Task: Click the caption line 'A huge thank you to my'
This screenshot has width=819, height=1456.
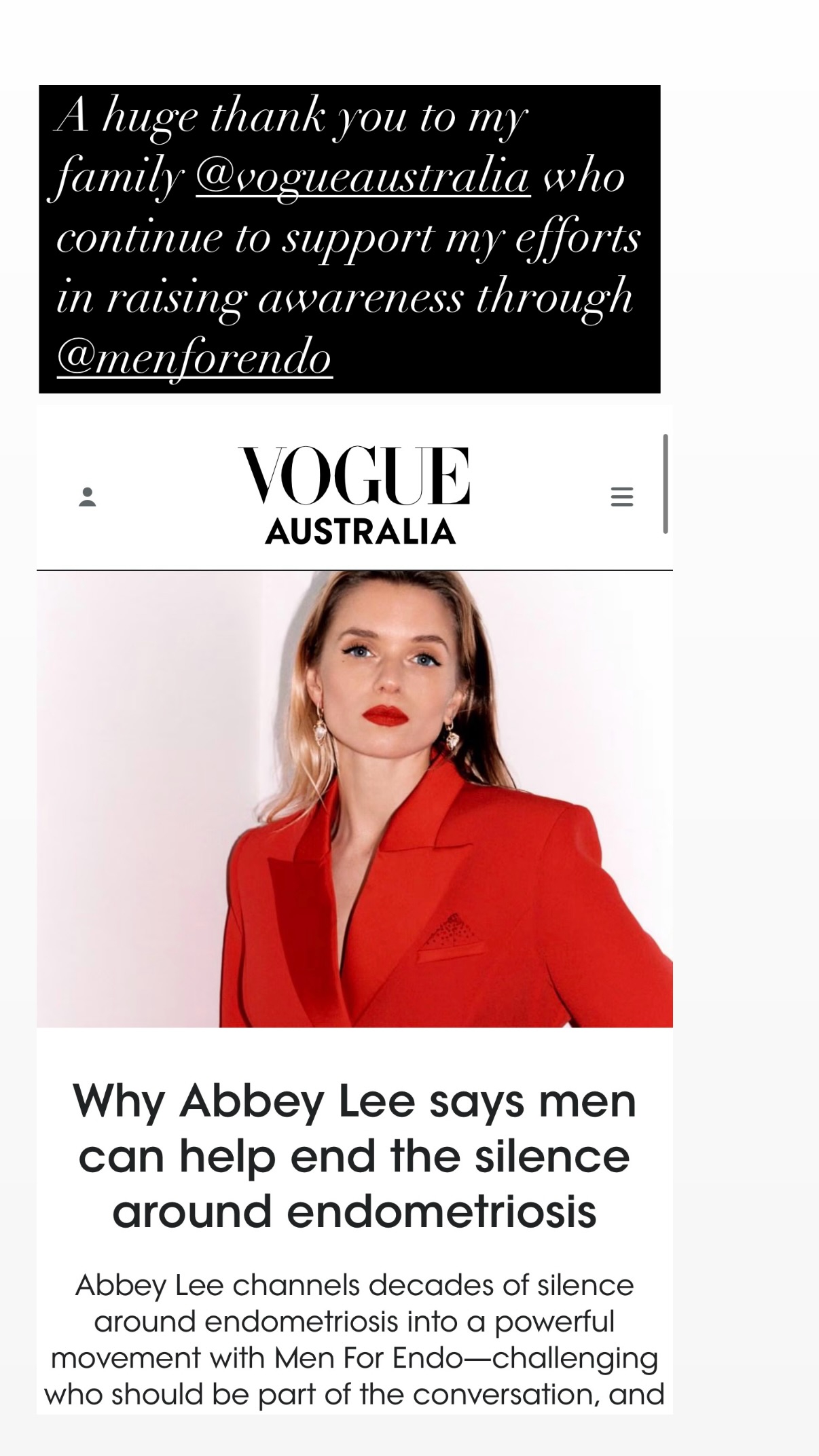Action: coord(291,118)
